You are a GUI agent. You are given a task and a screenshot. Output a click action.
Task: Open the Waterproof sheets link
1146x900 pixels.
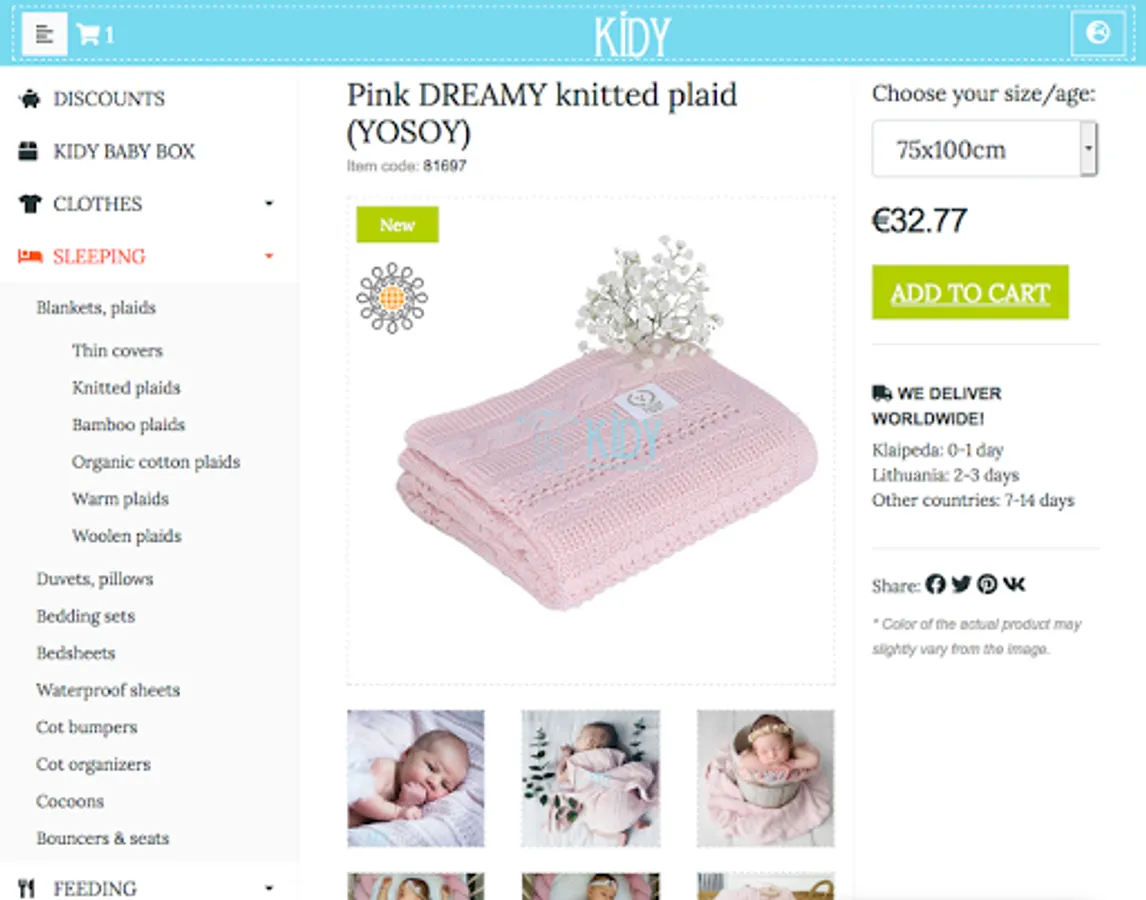point(108,690)
